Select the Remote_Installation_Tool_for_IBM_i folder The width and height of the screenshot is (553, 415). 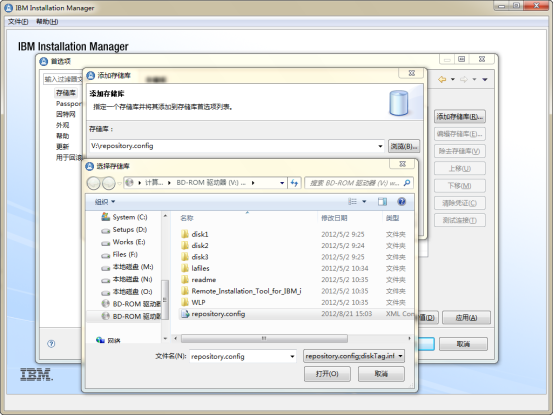241,291
